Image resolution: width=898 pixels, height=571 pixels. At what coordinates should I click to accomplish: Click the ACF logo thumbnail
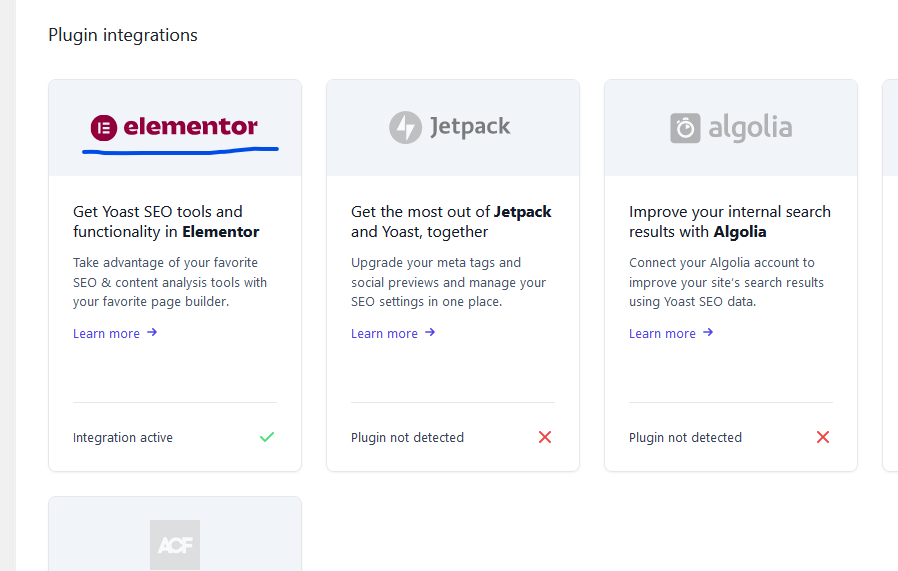(175, 545)
